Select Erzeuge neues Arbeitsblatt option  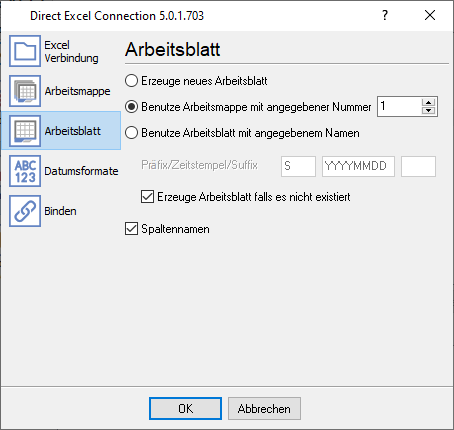(196, 81)
